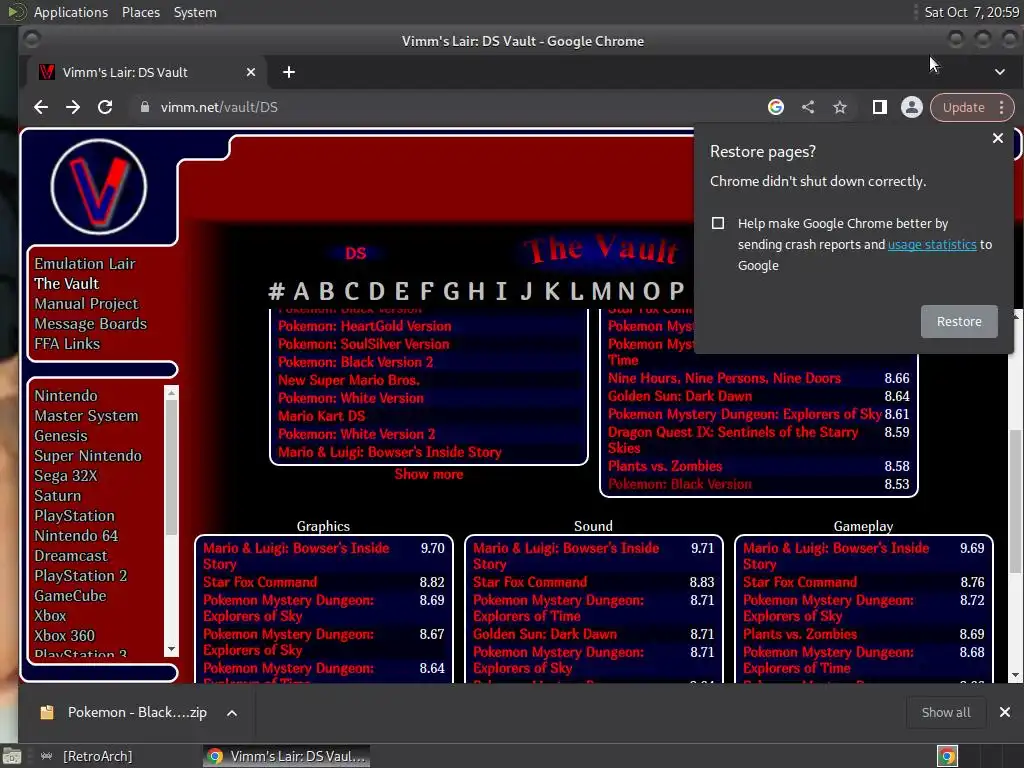The image size is (1024, 768).
Task: Open Manual Project link
Action: point(86,304)
